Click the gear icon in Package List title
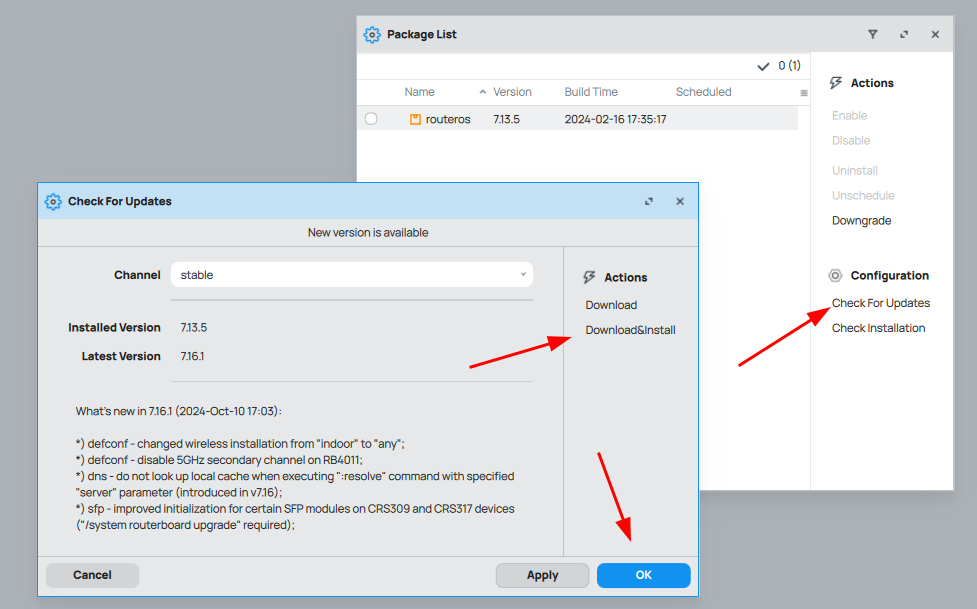 (x=372, y=34)
